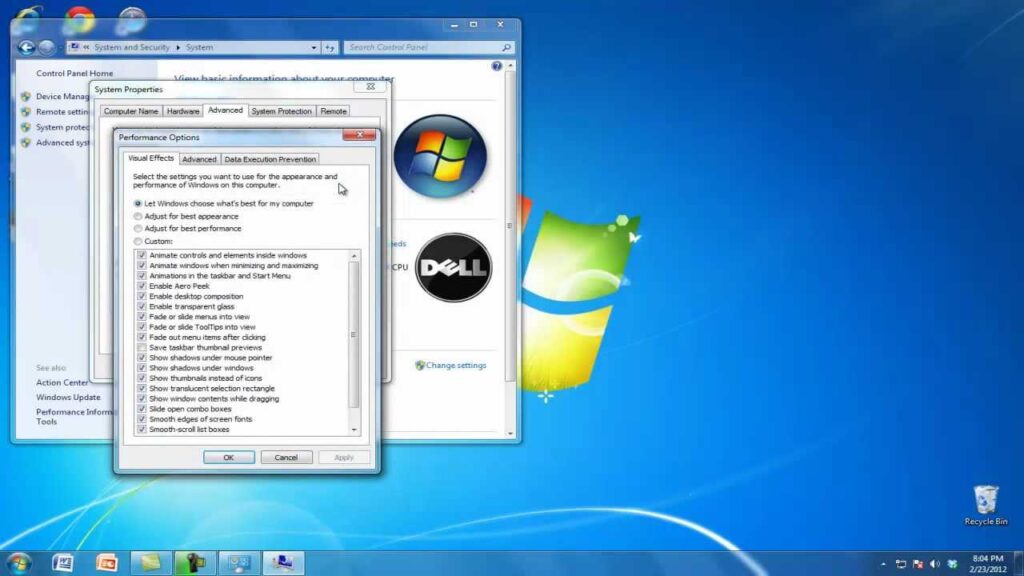Uncheck Show thumbnails instead of icons
Image resolution: width=1024 pixels, height=576 pixels.
coord(142,378)
